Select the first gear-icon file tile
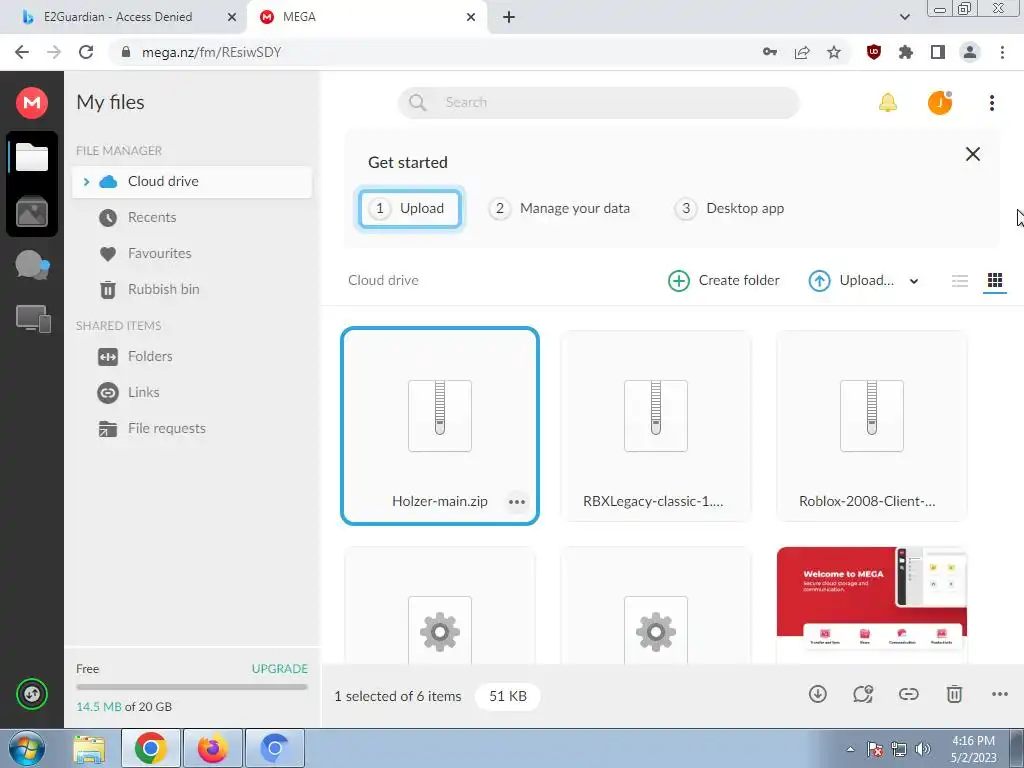The height and width of the screenshot is (768, 1024). (440, 605)
